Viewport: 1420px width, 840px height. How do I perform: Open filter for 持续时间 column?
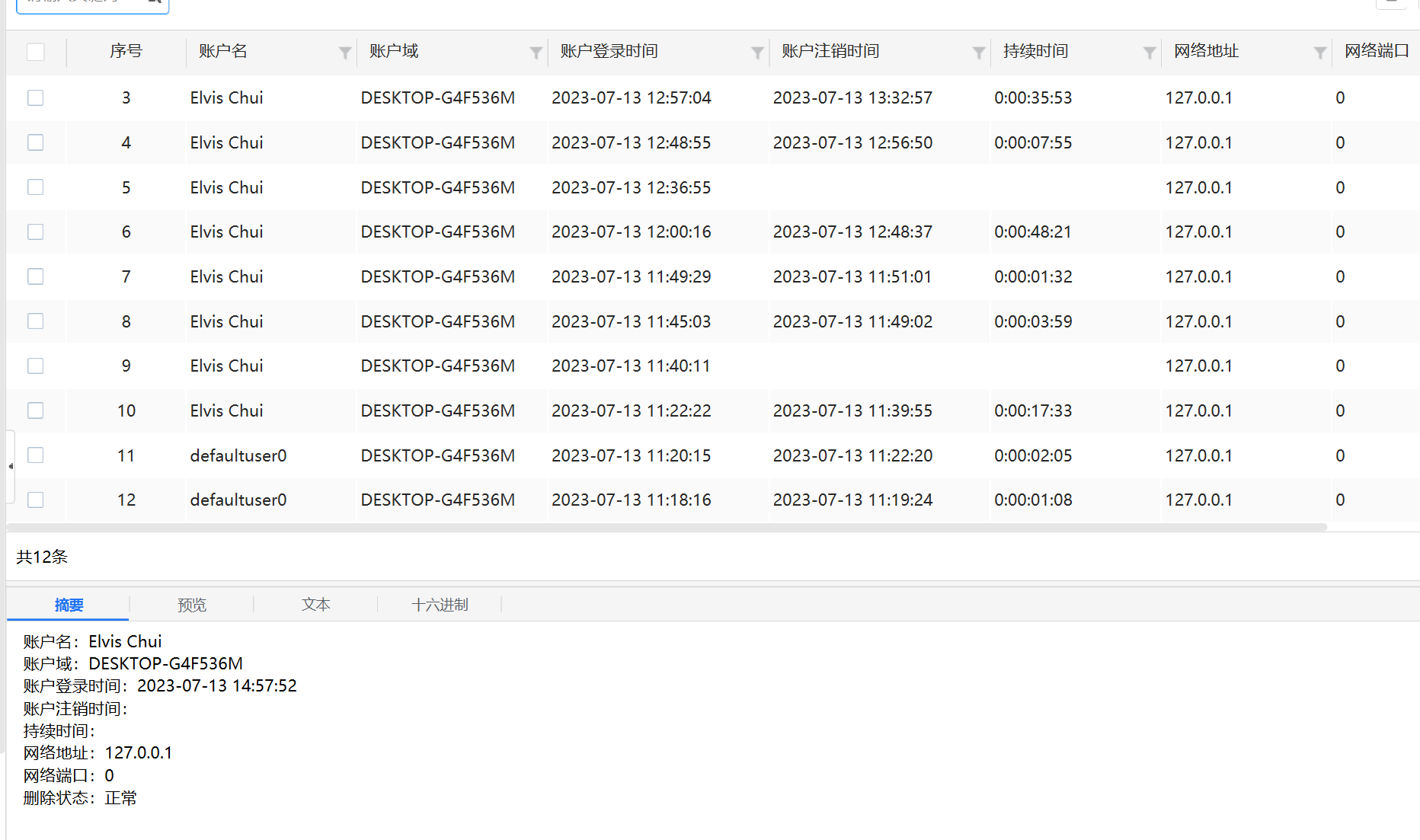pos(1150,53)
